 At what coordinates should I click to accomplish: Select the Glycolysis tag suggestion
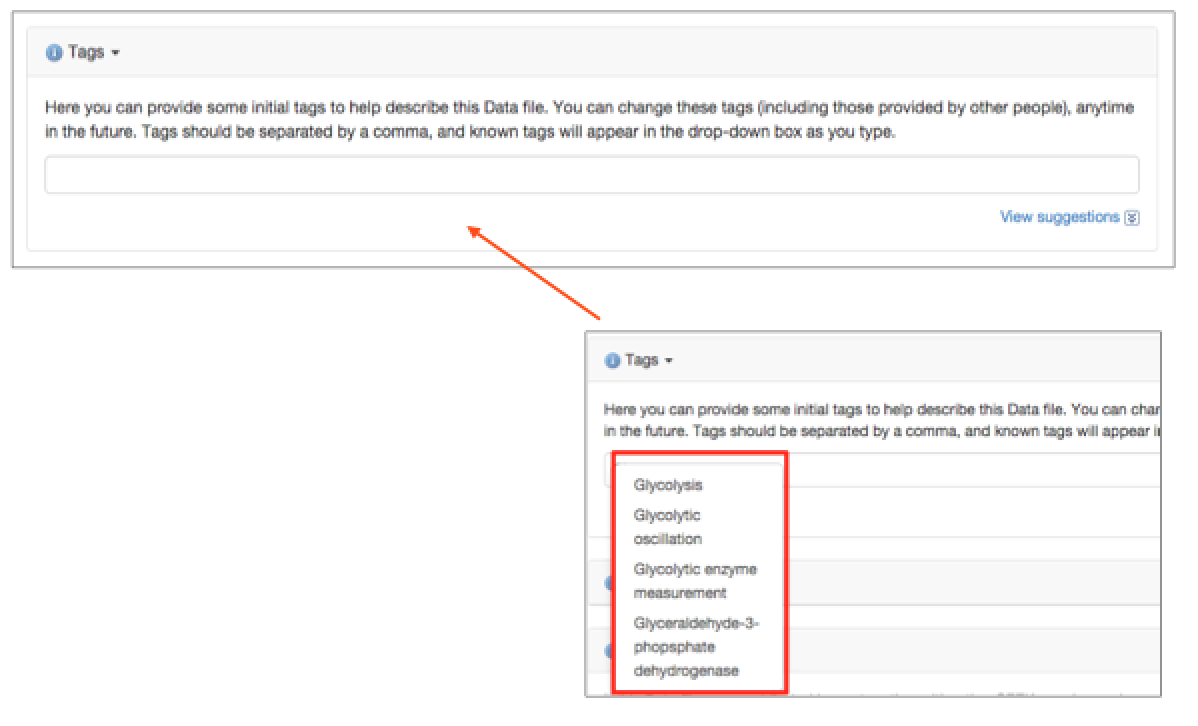pos(668,485)
